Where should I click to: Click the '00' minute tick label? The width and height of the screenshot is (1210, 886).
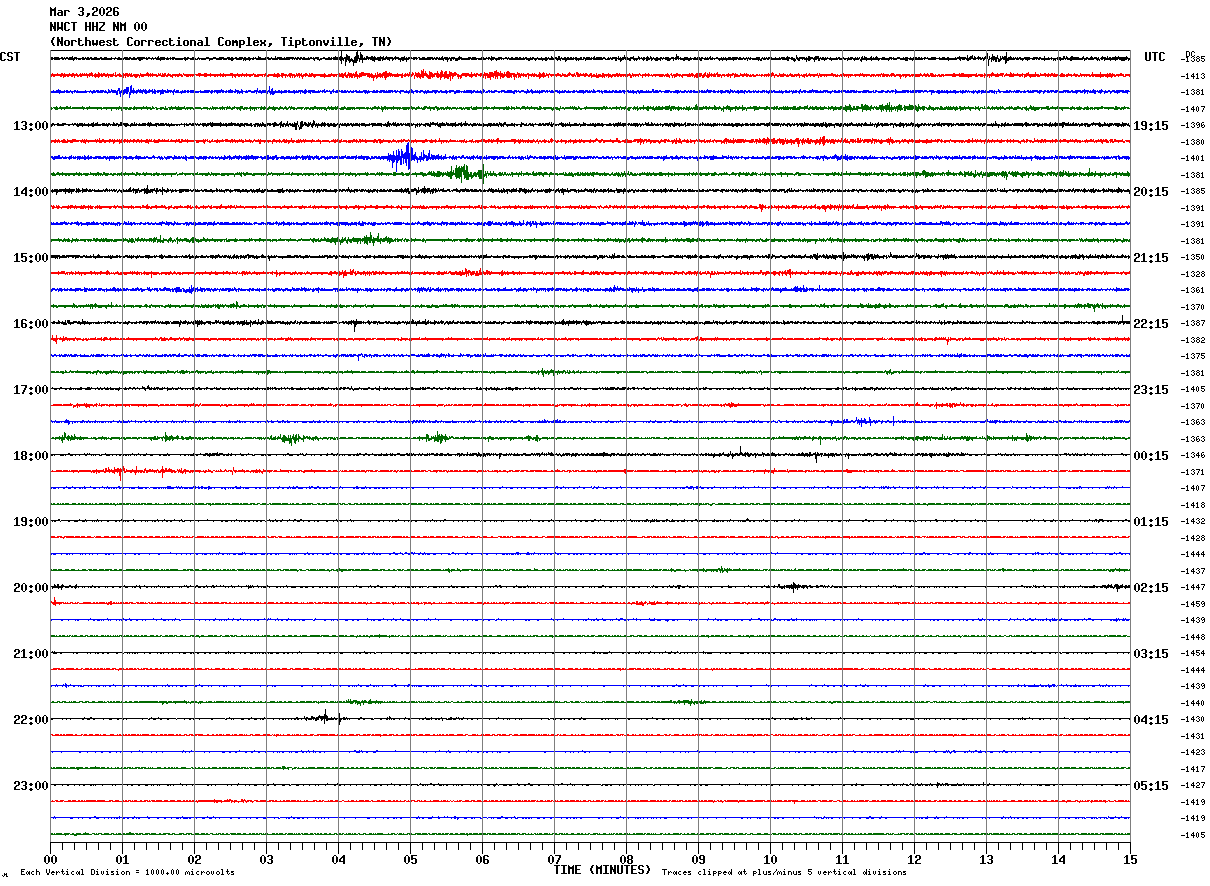(50, 859)
